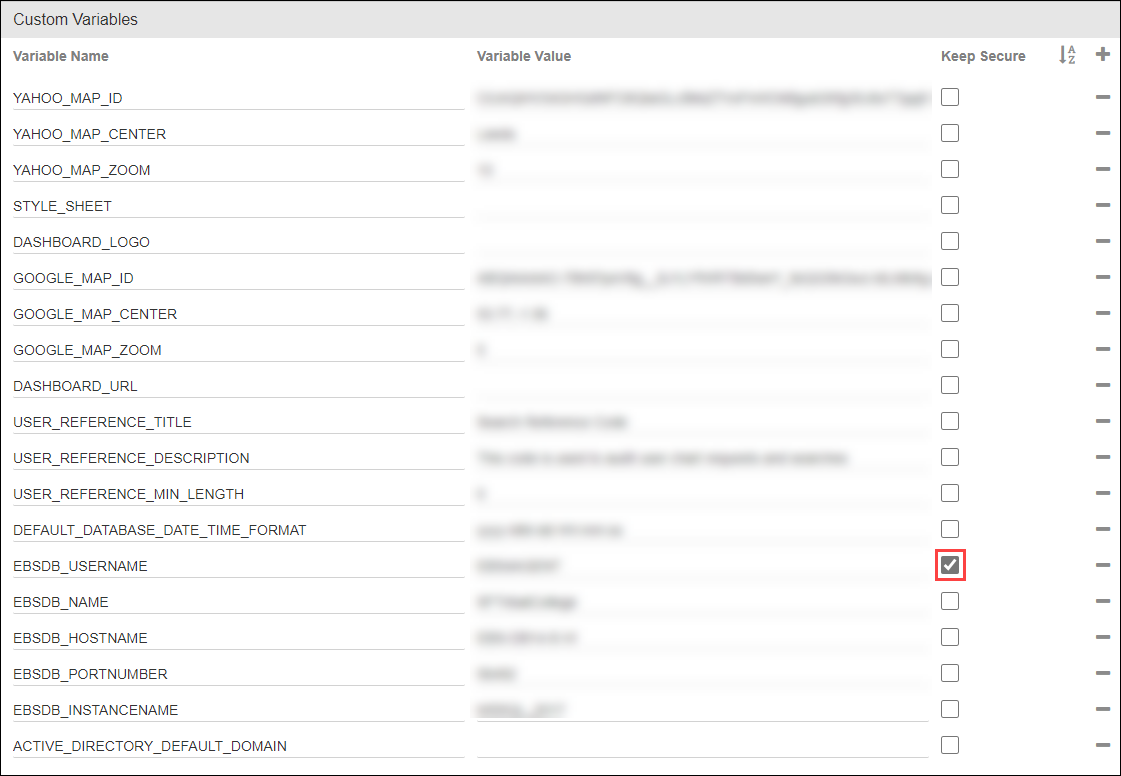Image resolution: width=1121 pixels, height=776 pixels.
Task: Click the DASHBOARD_LOGO variable value field
Action: point(702,242)
